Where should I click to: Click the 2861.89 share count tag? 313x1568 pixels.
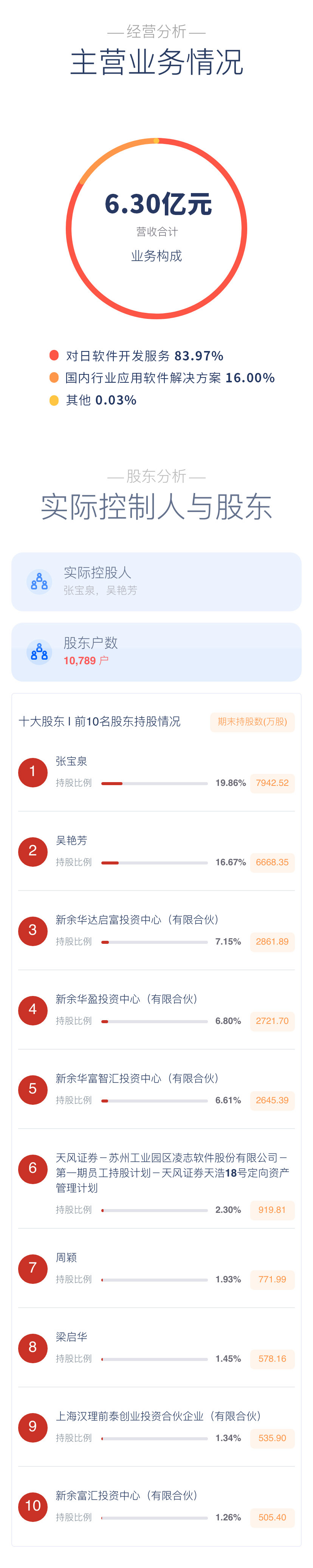(272, 942)
